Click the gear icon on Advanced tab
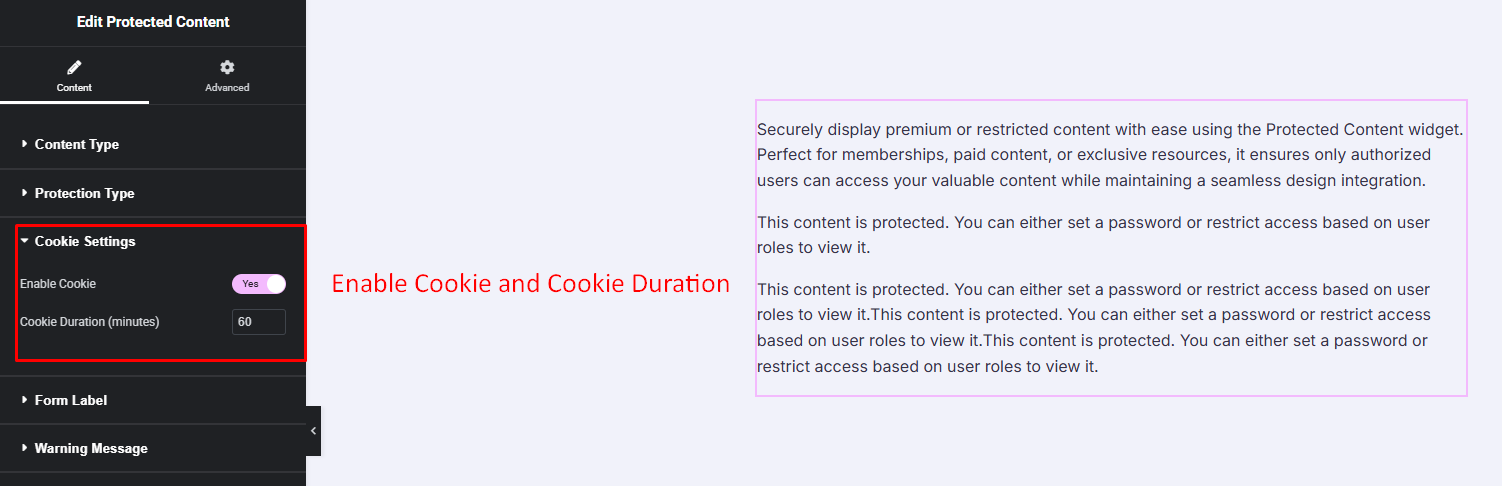Screen dimensions: 1502x486 (x=227, y=67)
